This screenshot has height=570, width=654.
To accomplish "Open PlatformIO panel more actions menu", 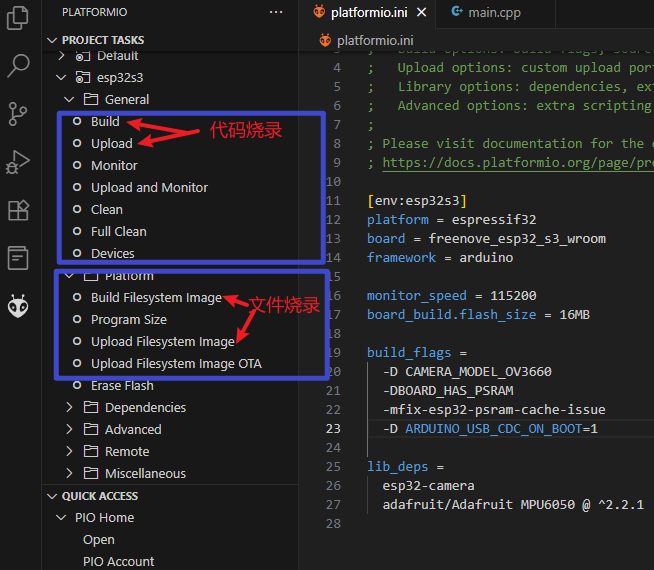I will [x=277, y=12].
